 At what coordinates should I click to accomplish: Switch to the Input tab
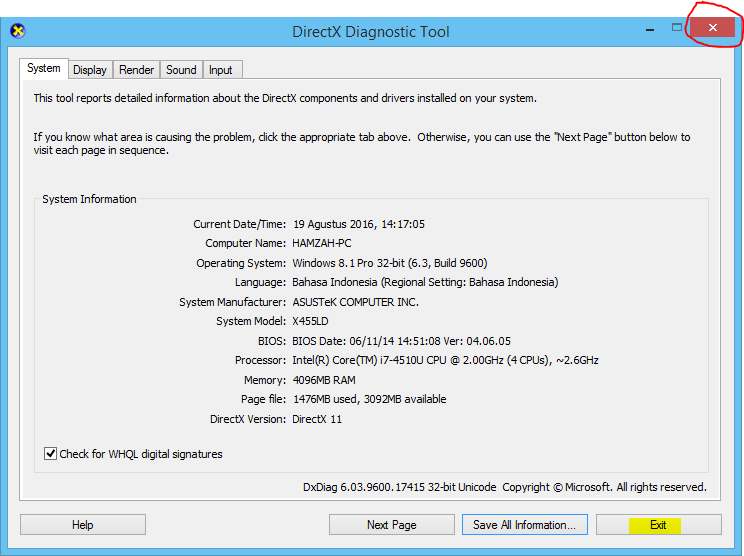pyautogui.click(x=221, y=70)
